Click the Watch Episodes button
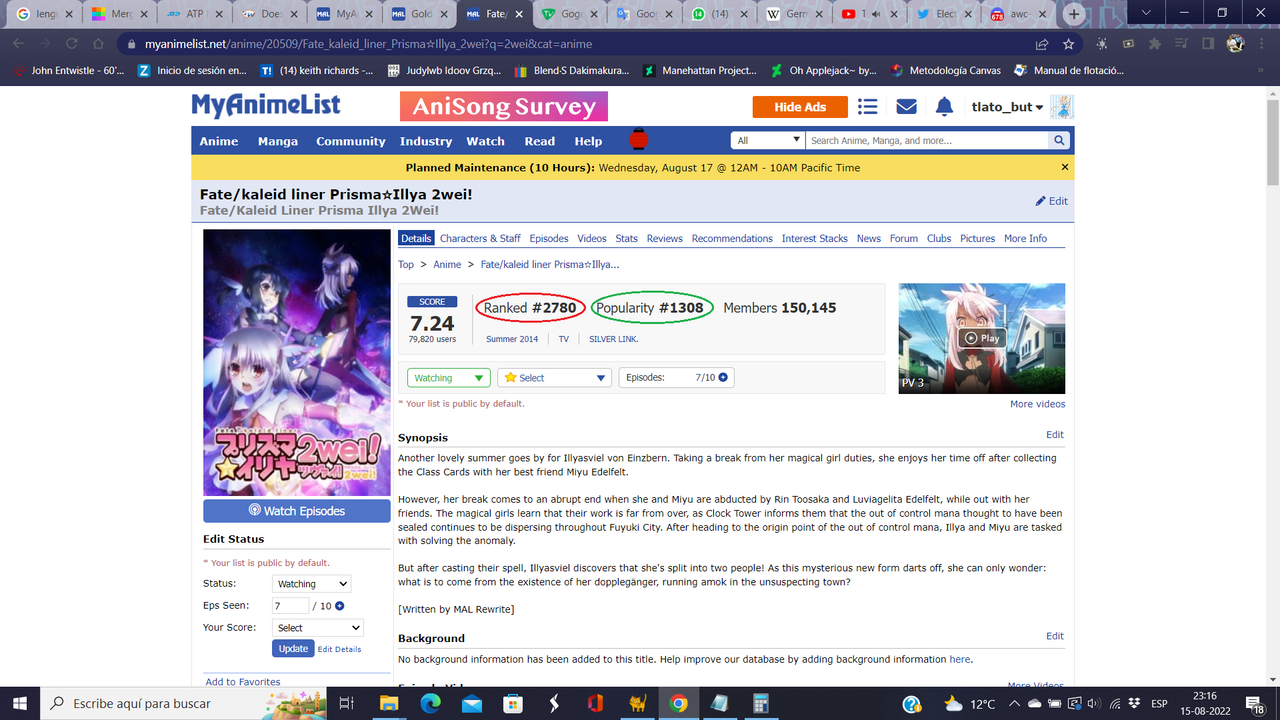 click(x=296, y=510)
